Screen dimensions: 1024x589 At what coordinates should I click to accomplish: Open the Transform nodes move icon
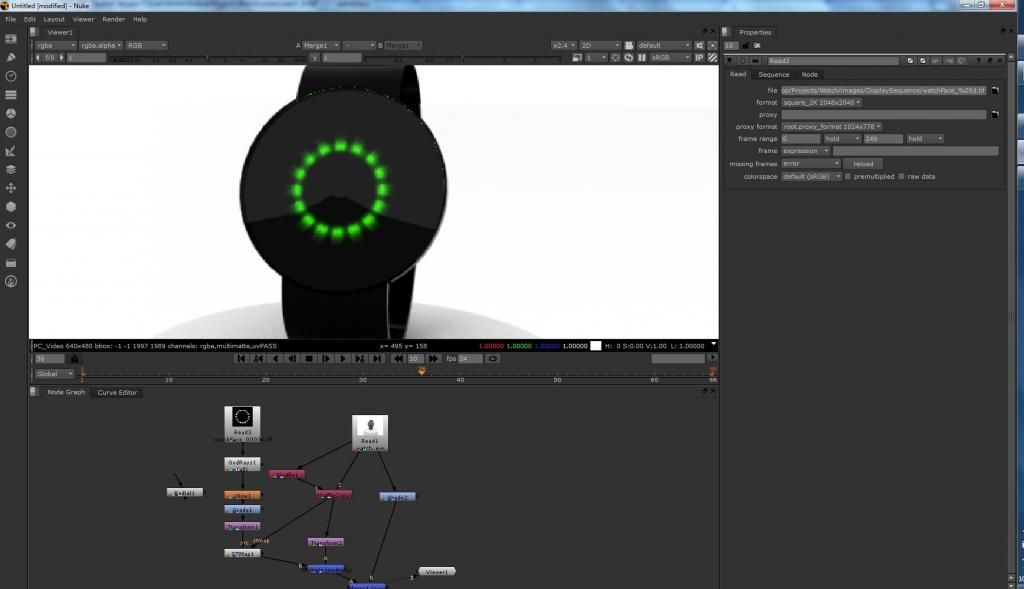tap(11, 188)
